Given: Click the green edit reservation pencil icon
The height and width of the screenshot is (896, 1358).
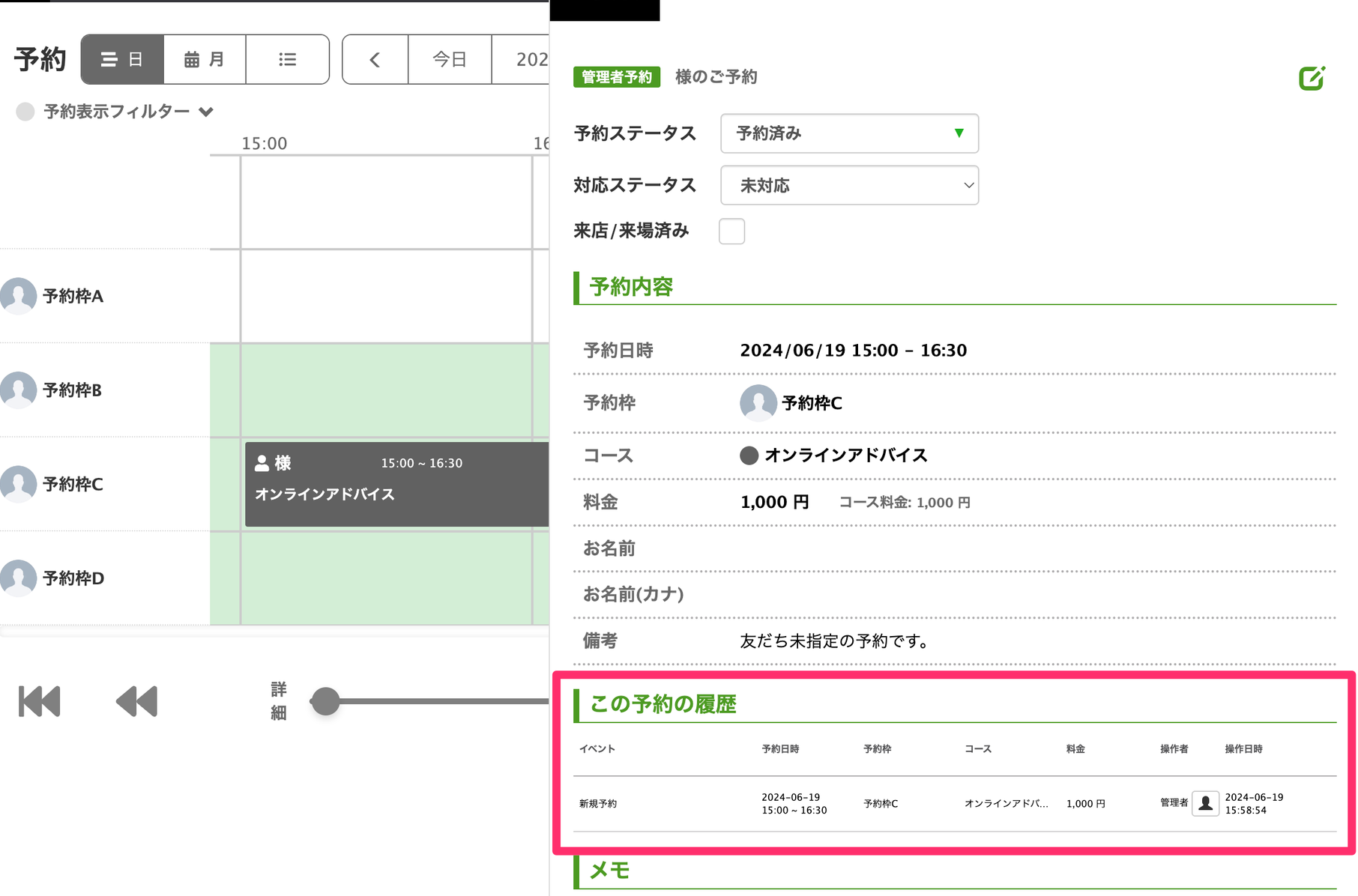Looking at the screenshot, I should [1312, 78].
